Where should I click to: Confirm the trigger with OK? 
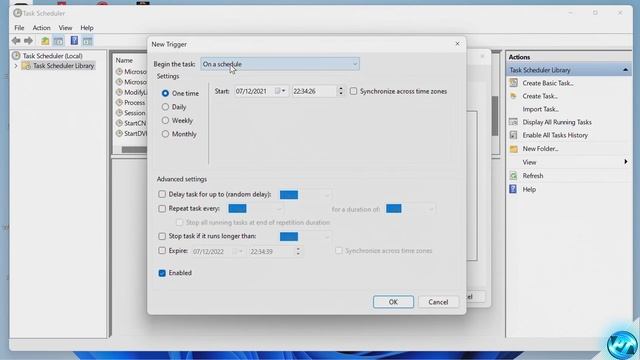pyautogui.click(x=393, y=302)
